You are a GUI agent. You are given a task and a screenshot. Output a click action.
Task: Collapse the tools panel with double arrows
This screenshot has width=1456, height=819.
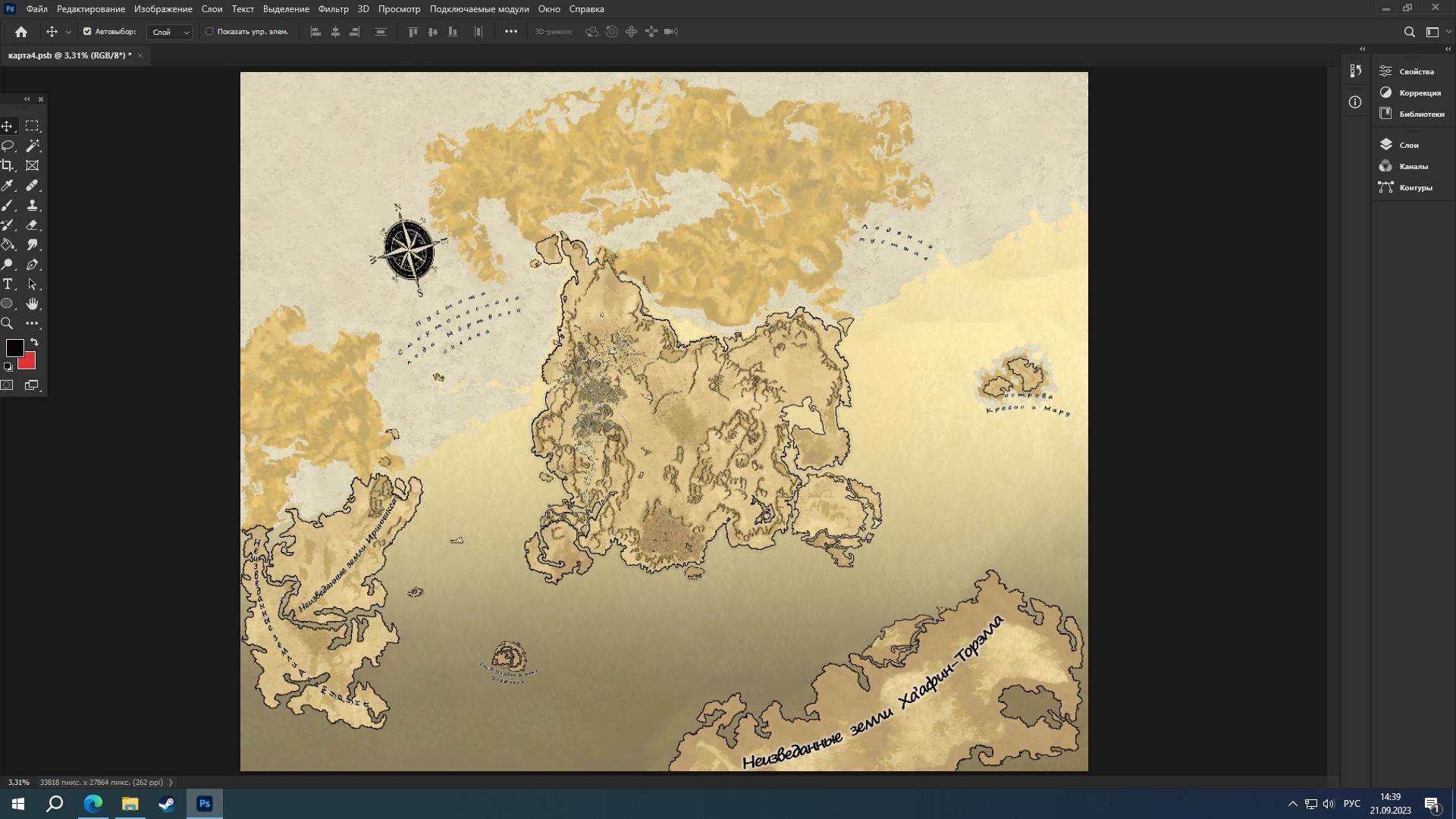[x=27, y=99]
